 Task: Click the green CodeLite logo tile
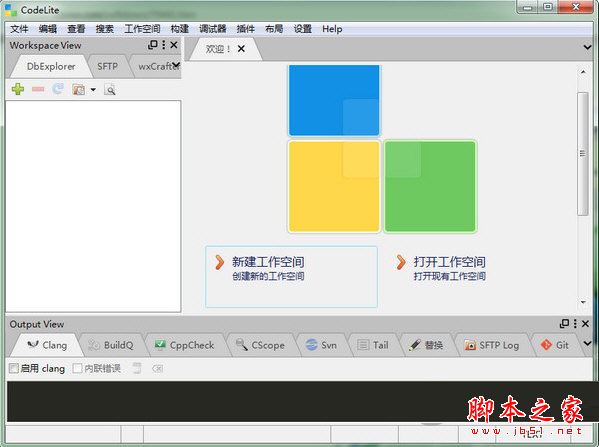(x=430, y=186)
